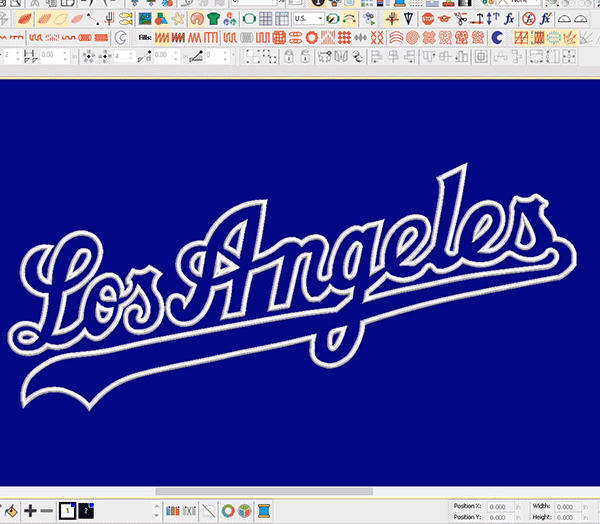
Task: Click the colored cube icon
Action: (245, 511)
